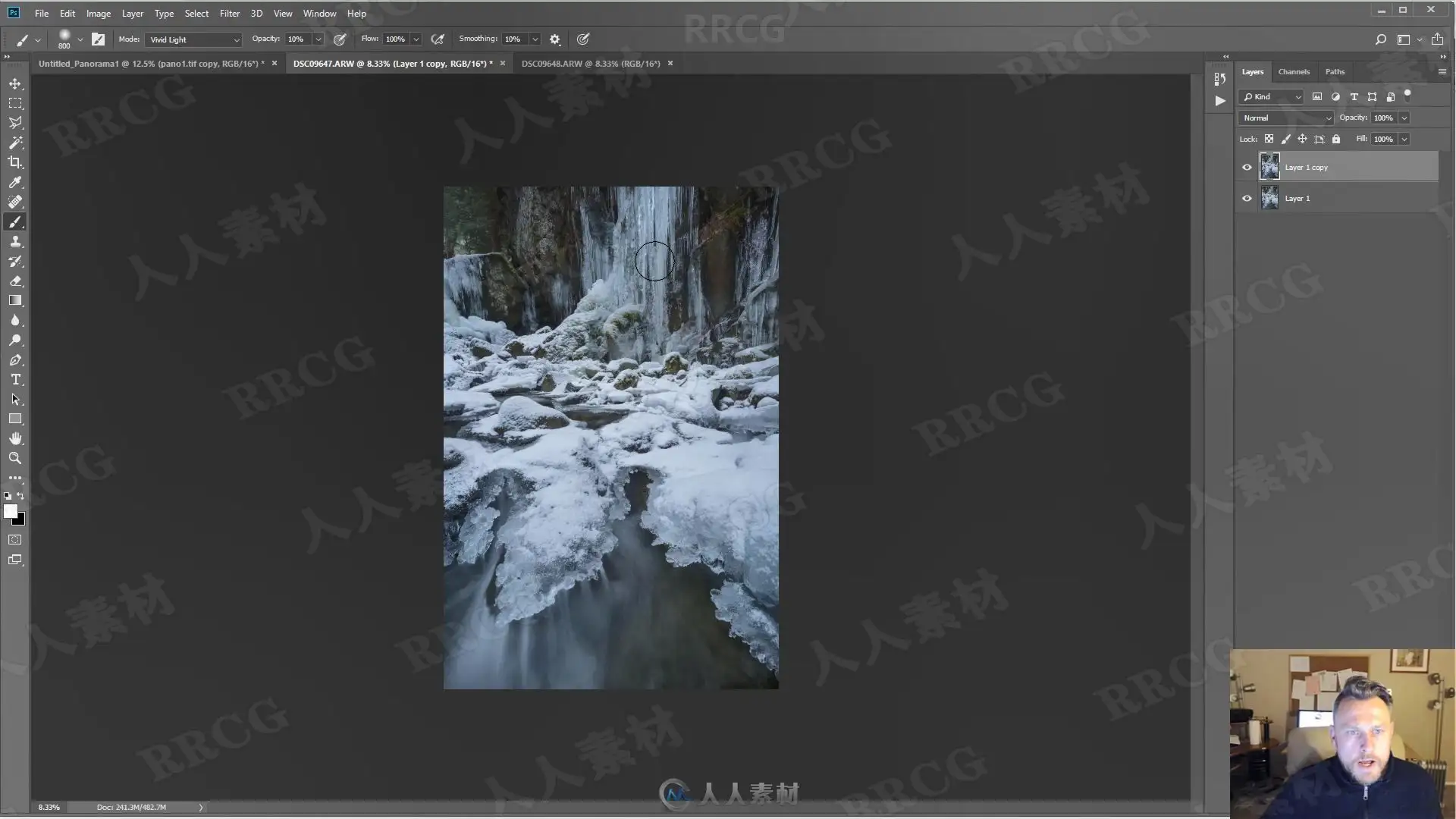The width and height of the screenshot is (1456, 819).
Task: Select the Zoom tool
Action: coord(15,458)
